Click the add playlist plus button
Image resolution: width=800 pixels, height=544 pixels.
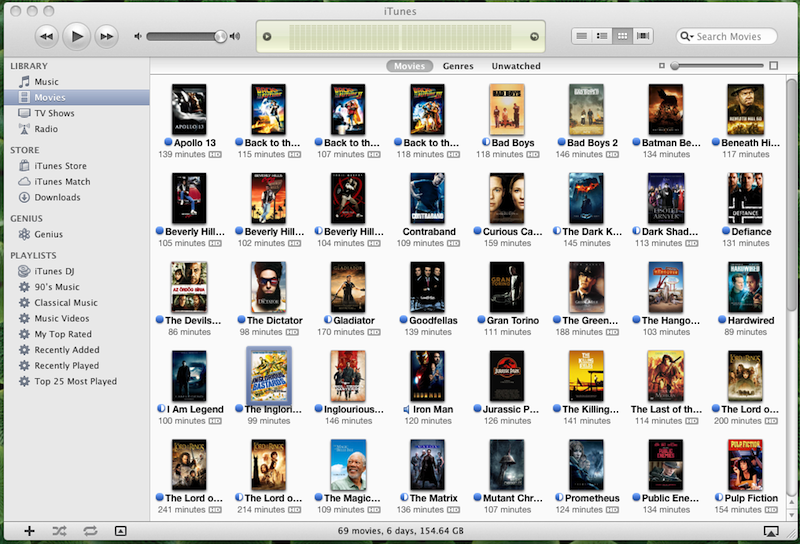point(30,531)
